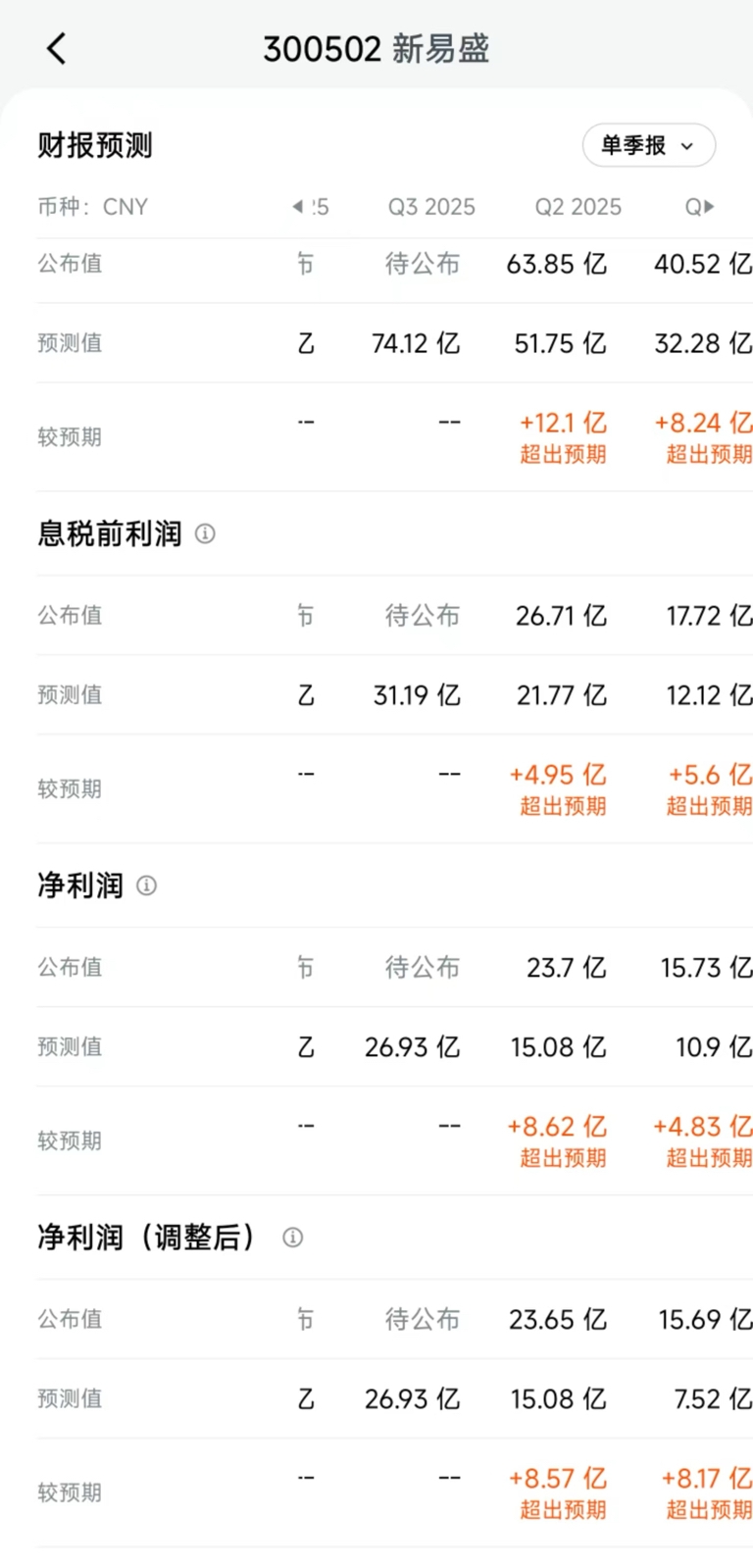
Task: Show info for 息税前利润
Action: (205, 533)
